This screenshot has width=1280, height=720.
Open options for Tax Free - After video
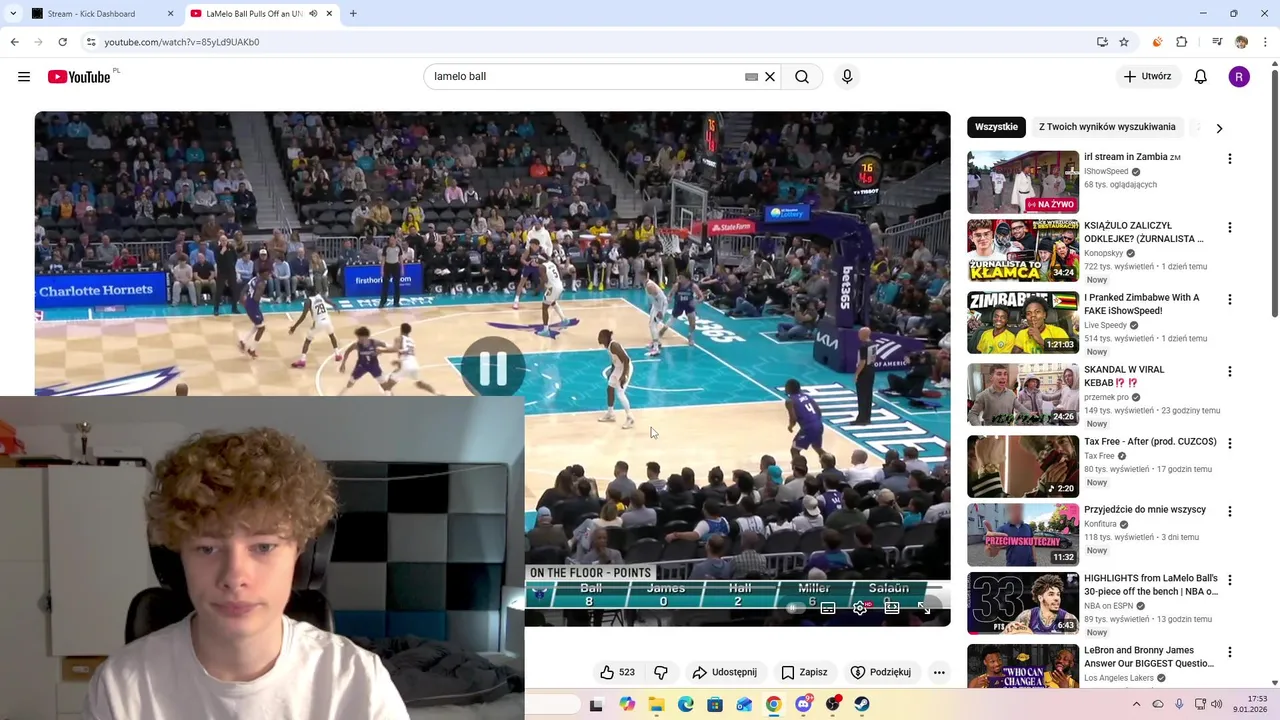click(1229, 444)
